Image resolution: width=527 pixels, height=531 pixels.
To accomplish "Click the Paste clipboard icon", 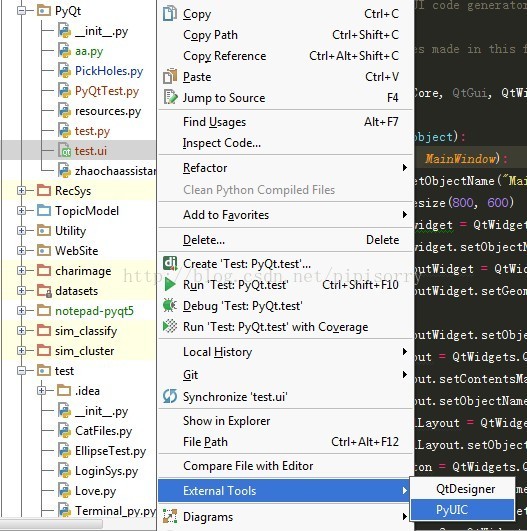I will pyautogui.click(x=170, y=76).
